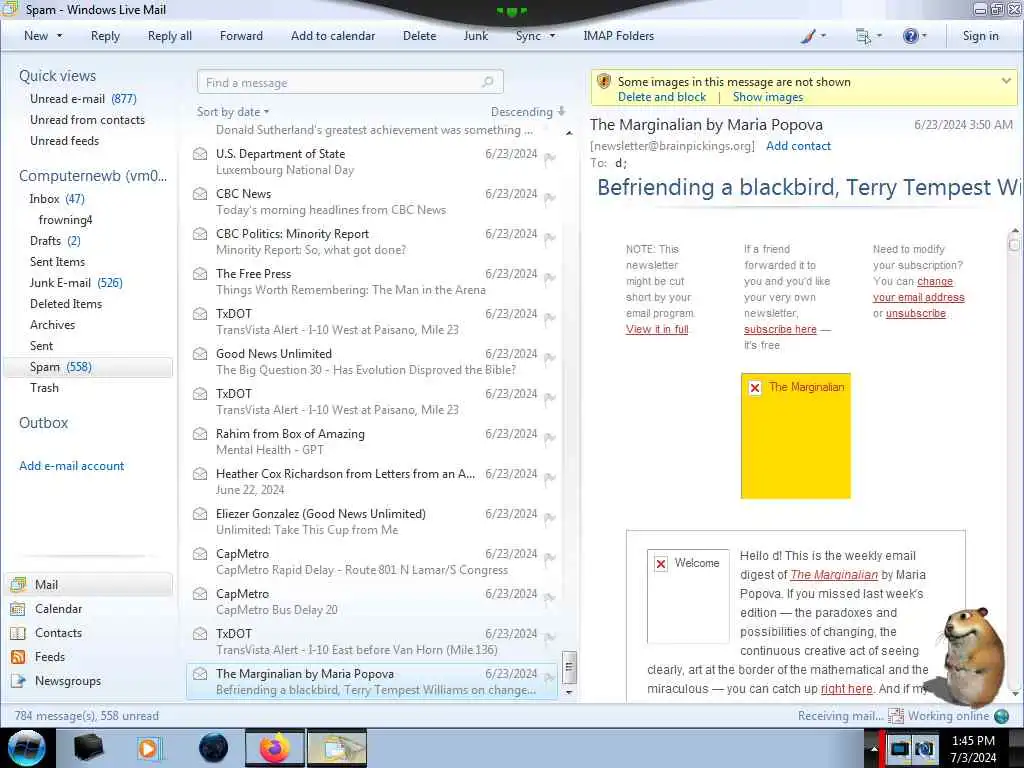
Task: Click Add e-mail account link
Action: tap(71, 466)
